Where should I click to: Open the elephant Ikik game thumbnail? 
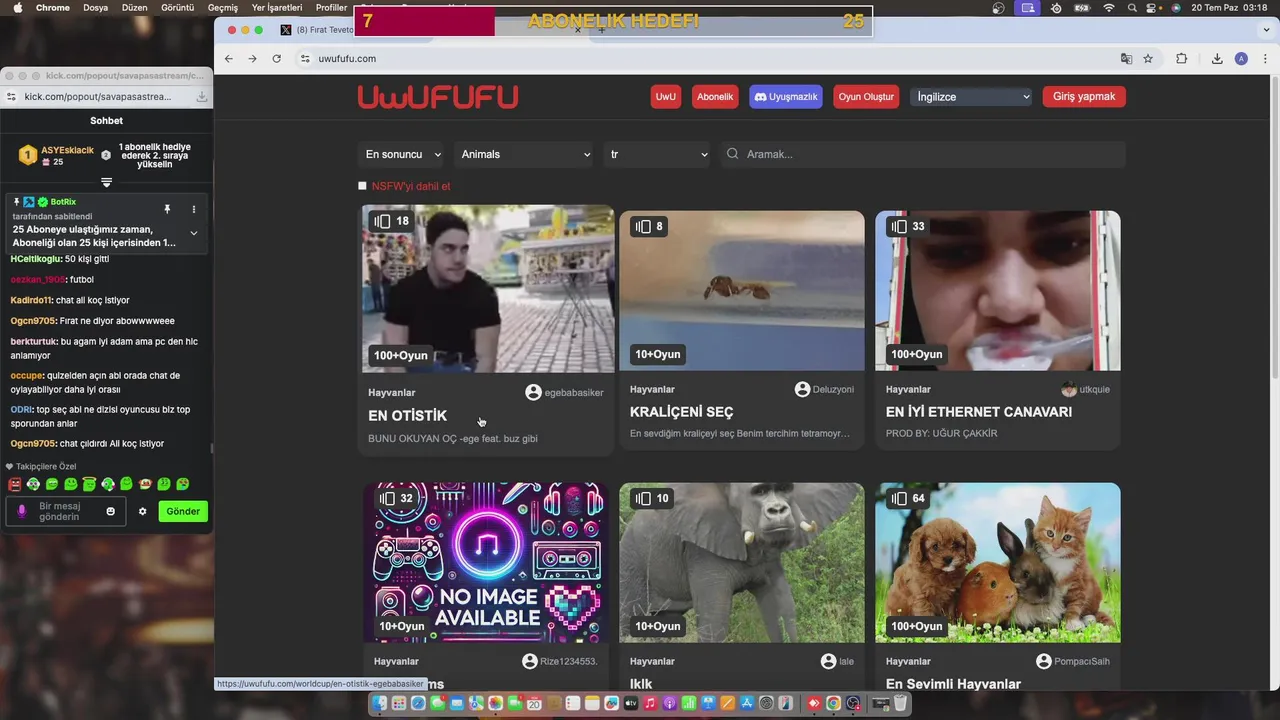(x=742, y=563)
